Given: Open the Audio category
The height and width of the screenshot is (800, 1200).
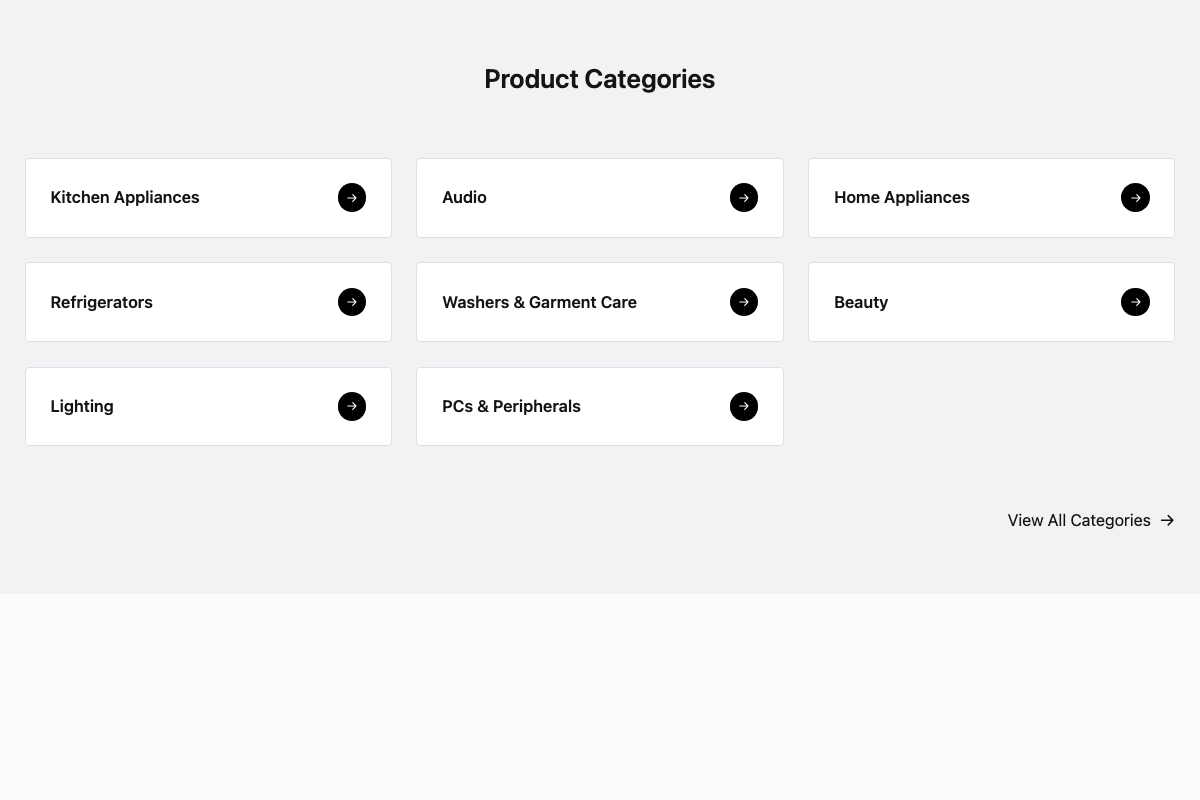Looking at the screenshot, I should [465, 198].
